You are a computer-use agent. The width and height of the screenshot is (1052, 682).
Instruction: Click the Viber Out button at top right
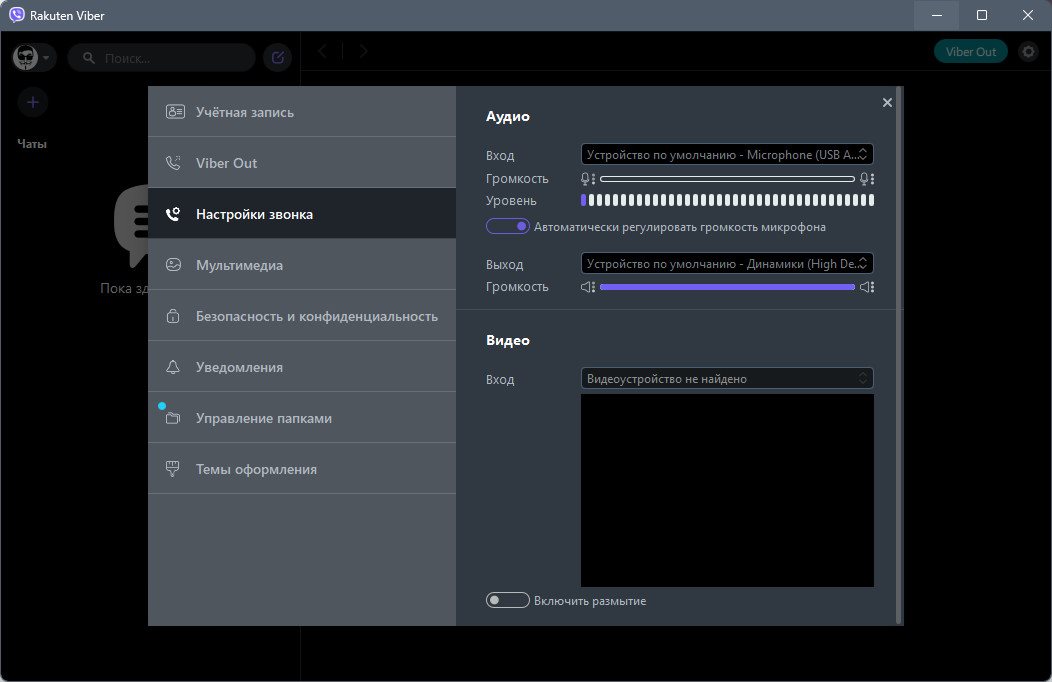click(x=971, y=52)
